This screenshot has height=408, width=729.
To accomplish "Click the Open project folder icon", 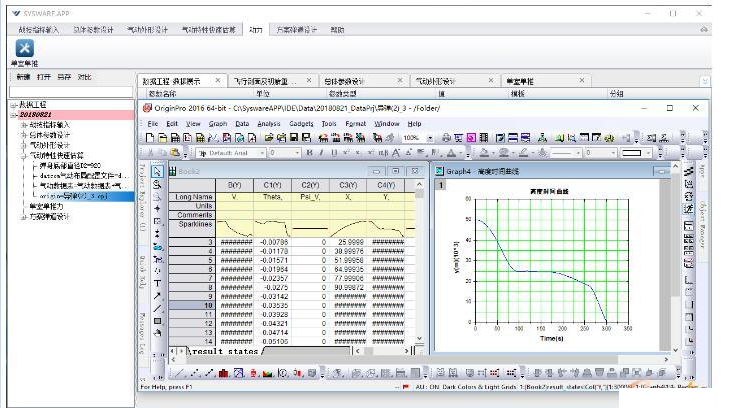I will point(269,138).
